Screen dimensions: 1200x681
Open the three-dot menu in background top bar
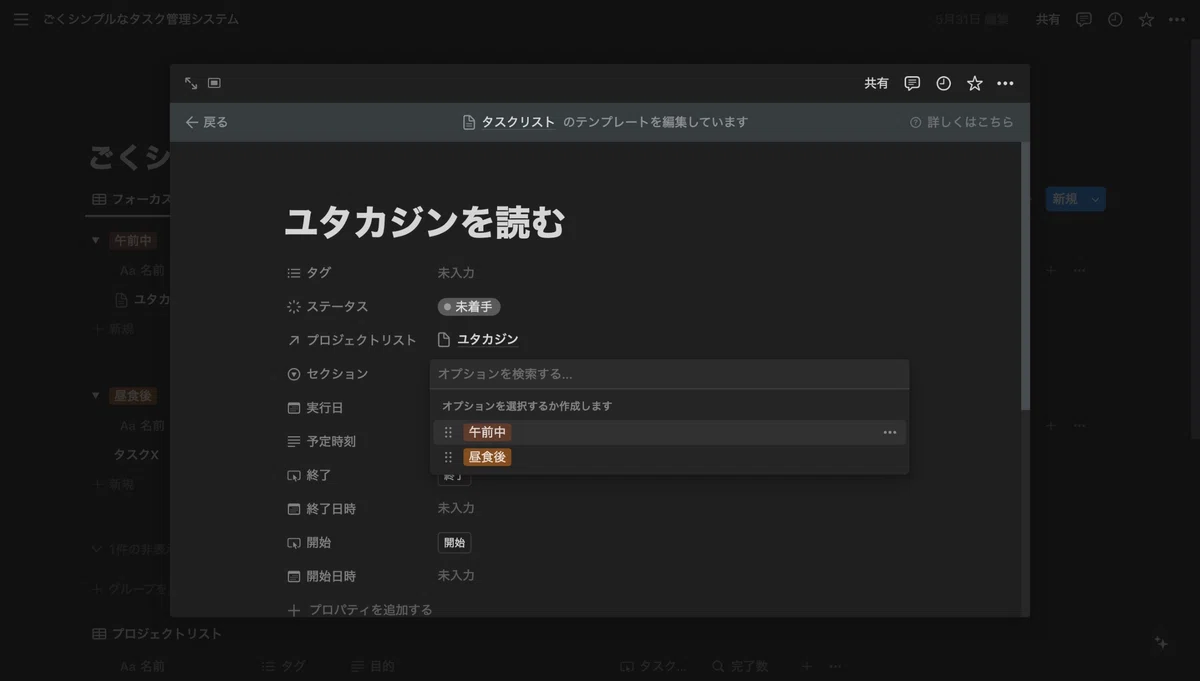pyautogui.click(x=1177, y=19)
